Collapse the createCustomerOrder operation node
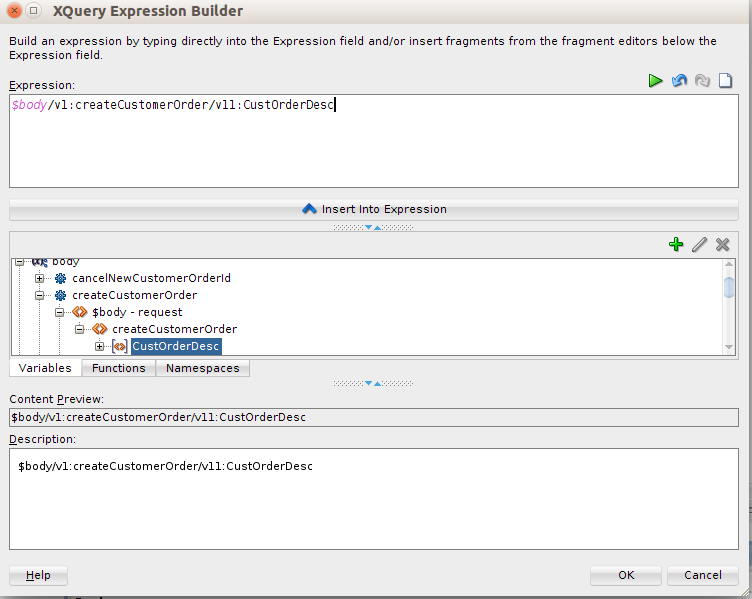 [39, 295]
